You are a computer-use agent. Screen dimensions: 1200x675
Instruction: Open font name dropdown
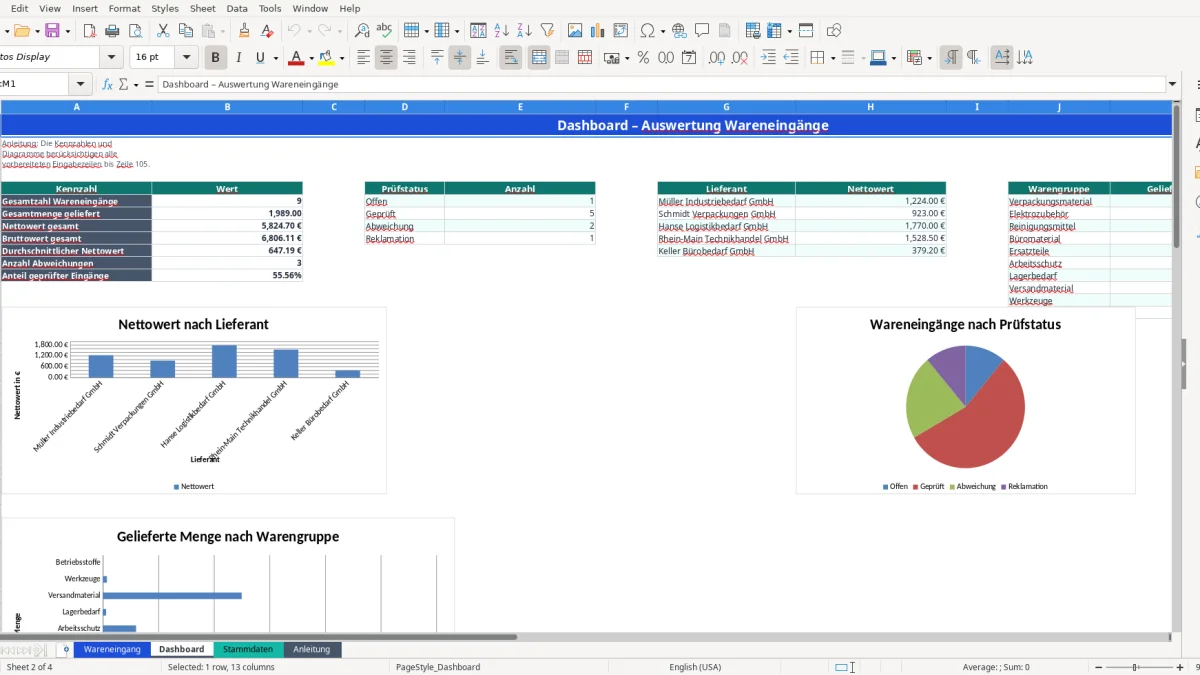pos(112,58)
